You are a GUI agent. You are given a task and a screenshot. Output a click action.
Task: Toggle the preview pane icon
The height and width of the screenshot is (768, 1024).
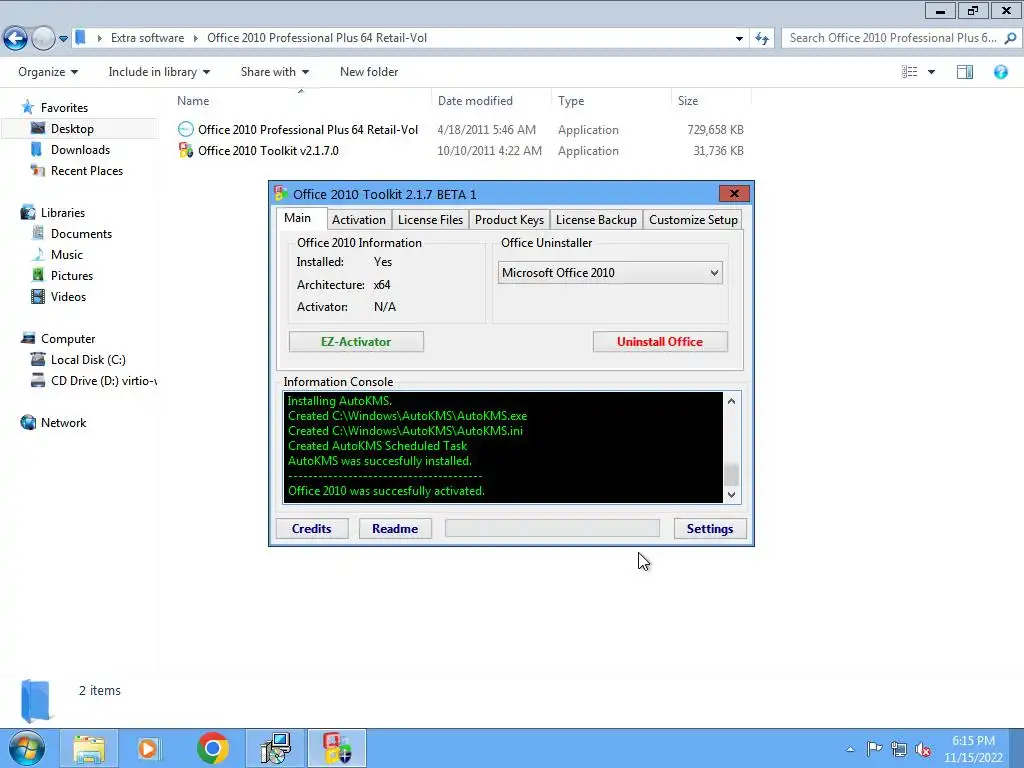965,72
